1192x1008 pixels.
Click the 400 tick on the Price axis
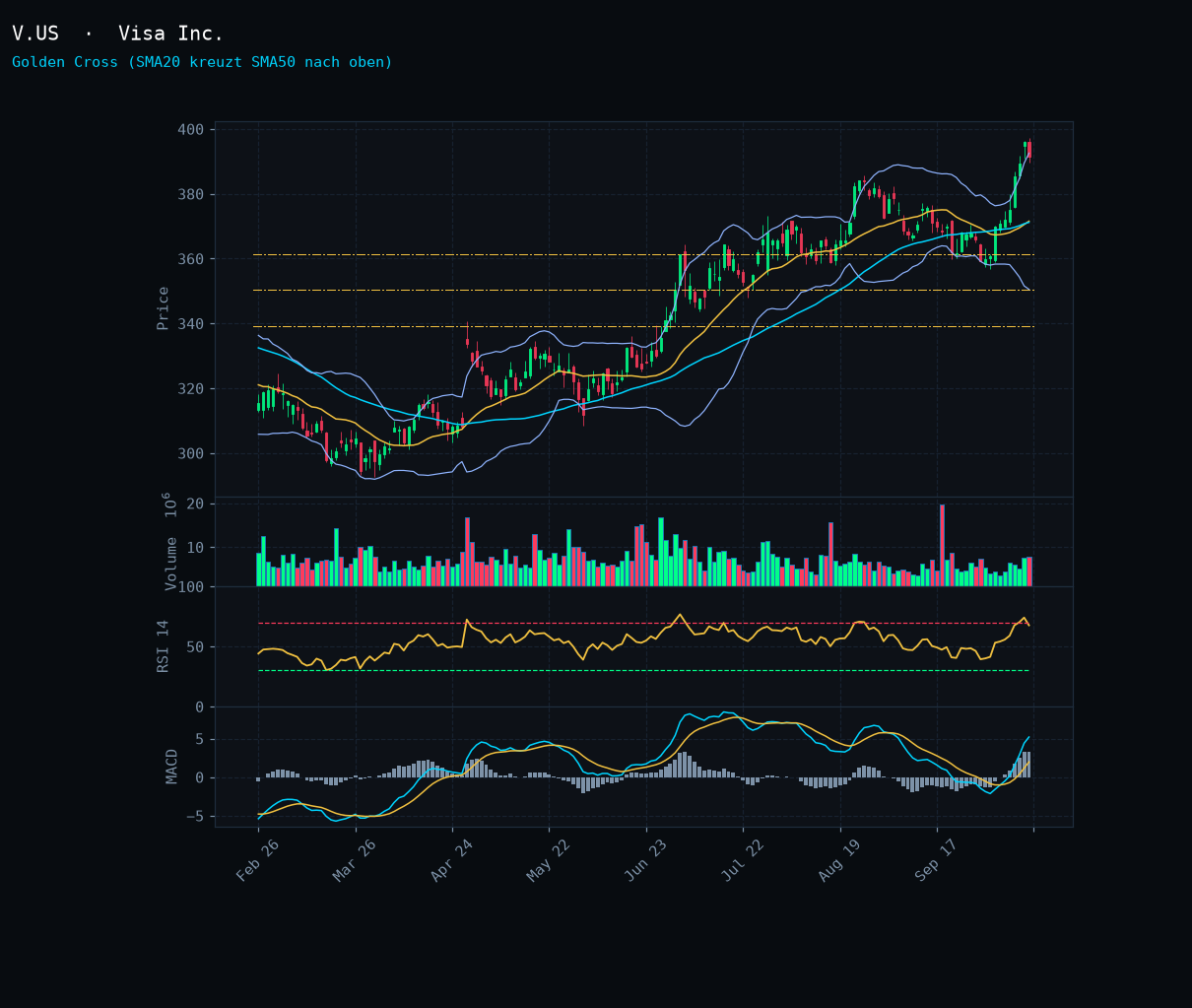[x=191, y=130]
